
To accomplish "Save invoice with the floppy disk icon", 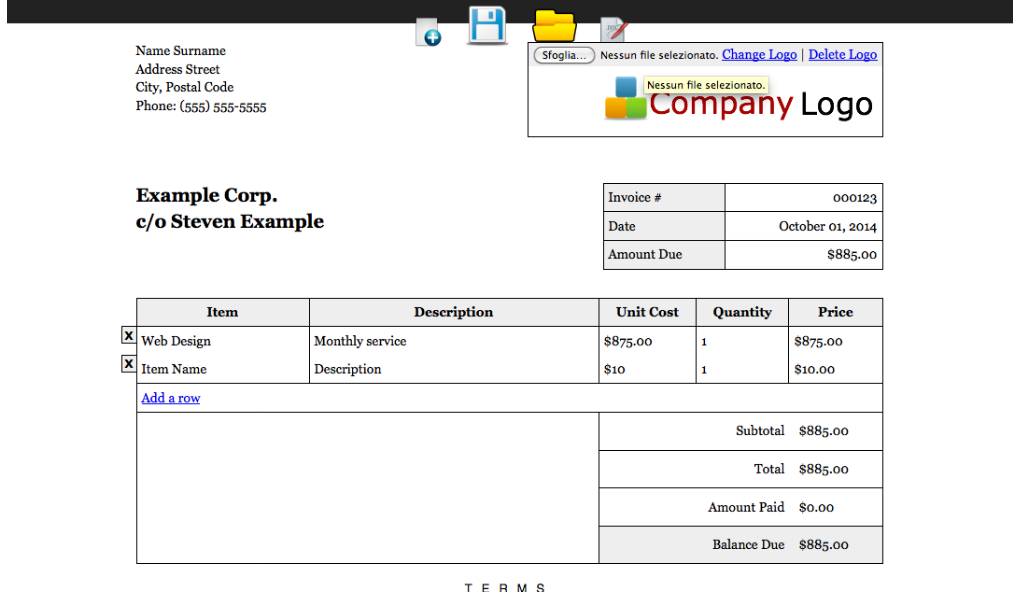I will click(x=487, y=25).
